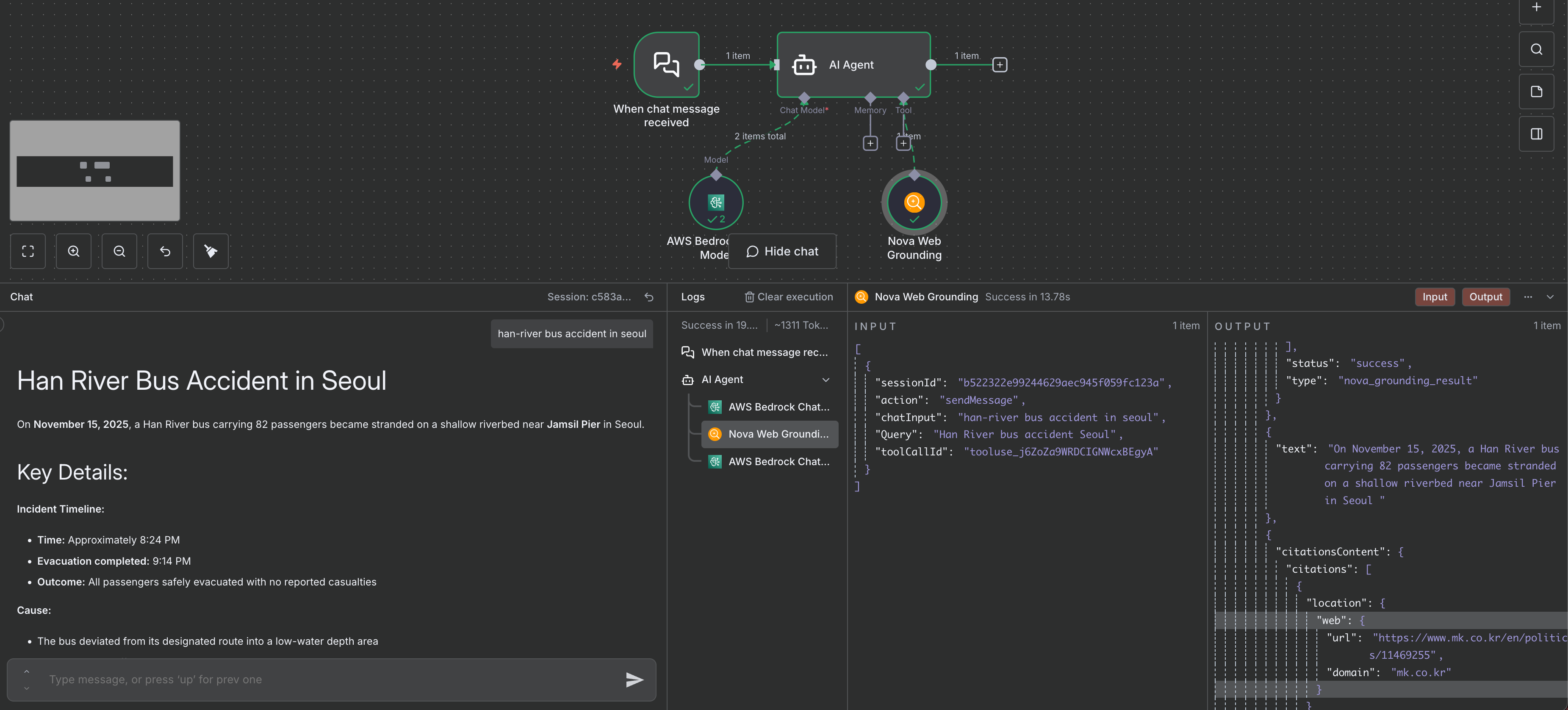The image size is (1568, 710).
Task: Click Hide chat button
Action: (782, 252)
